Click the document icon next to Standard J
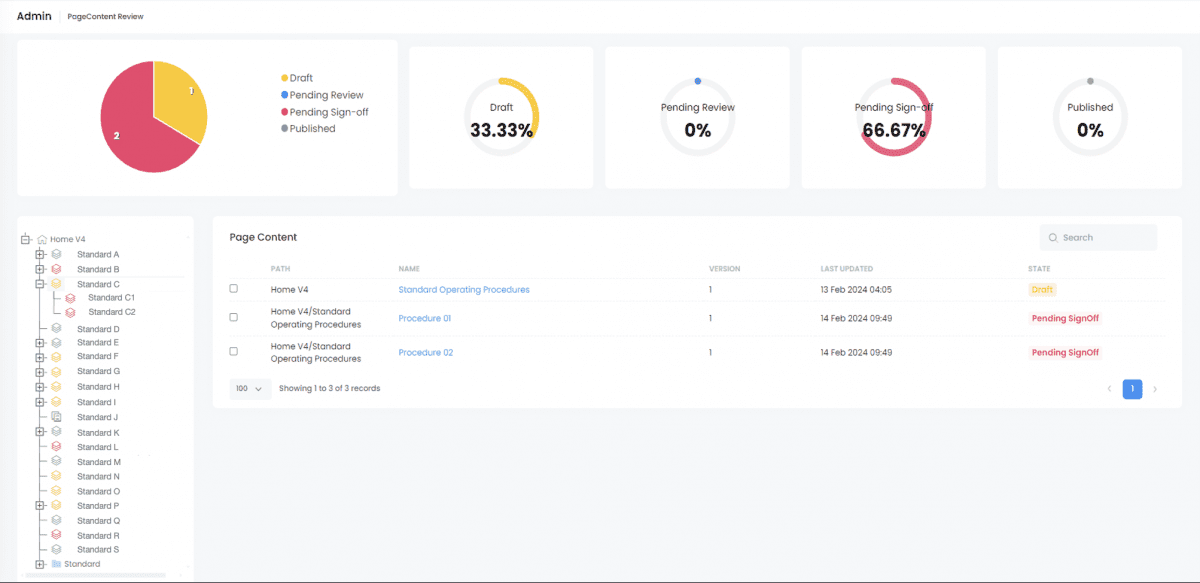 click(57, 417)
